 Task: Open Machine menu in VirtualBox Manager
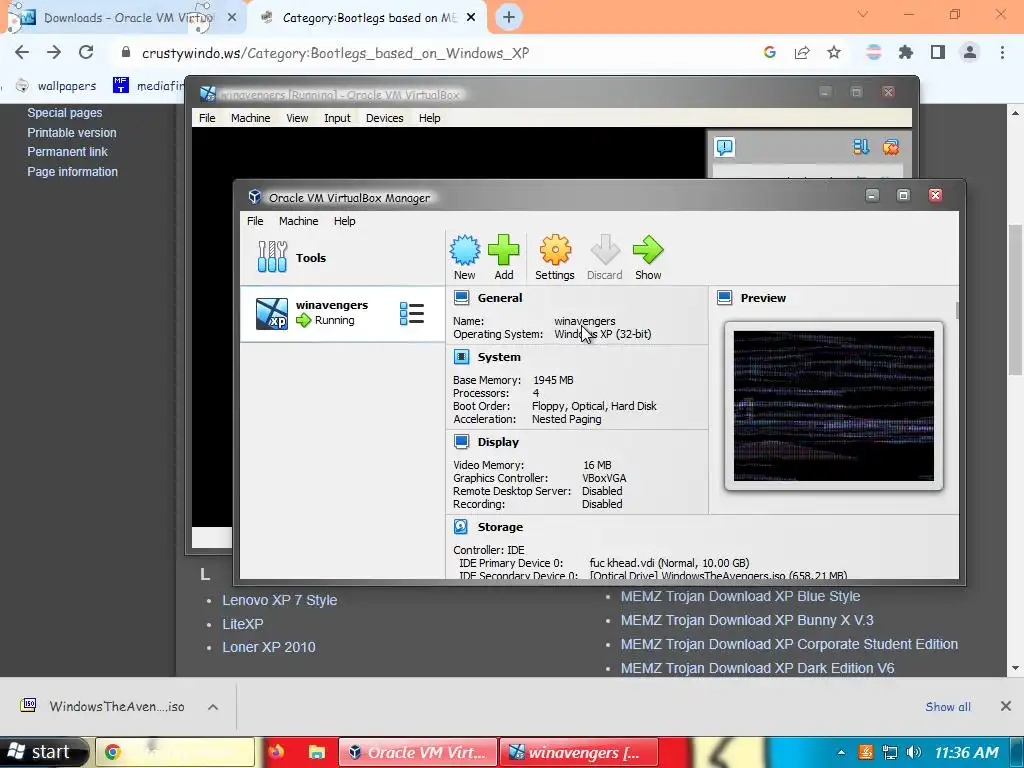[x=298, y=221]
